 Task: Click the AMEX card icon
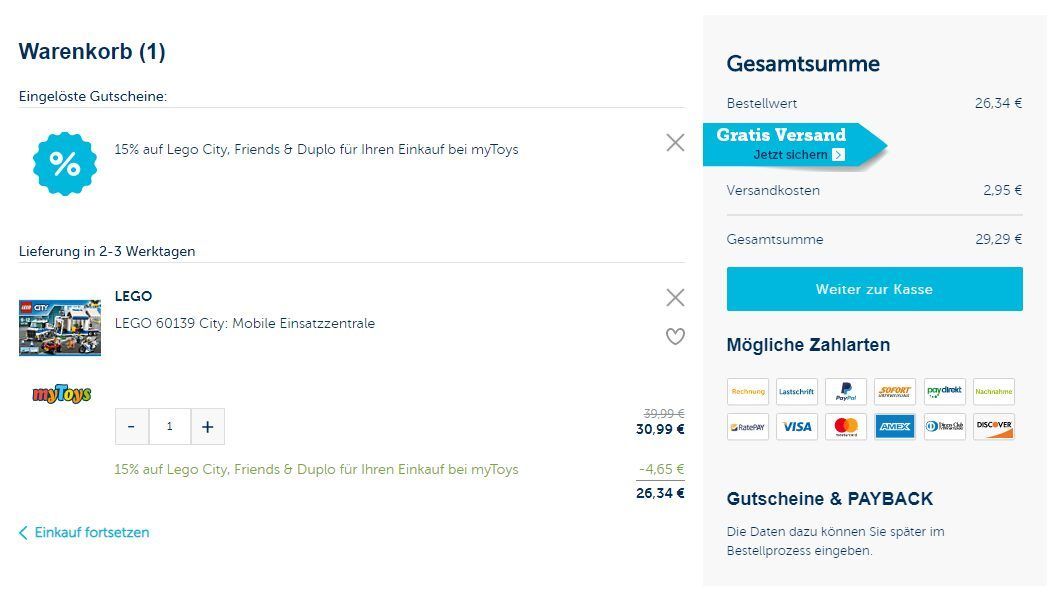coord(895,427)
